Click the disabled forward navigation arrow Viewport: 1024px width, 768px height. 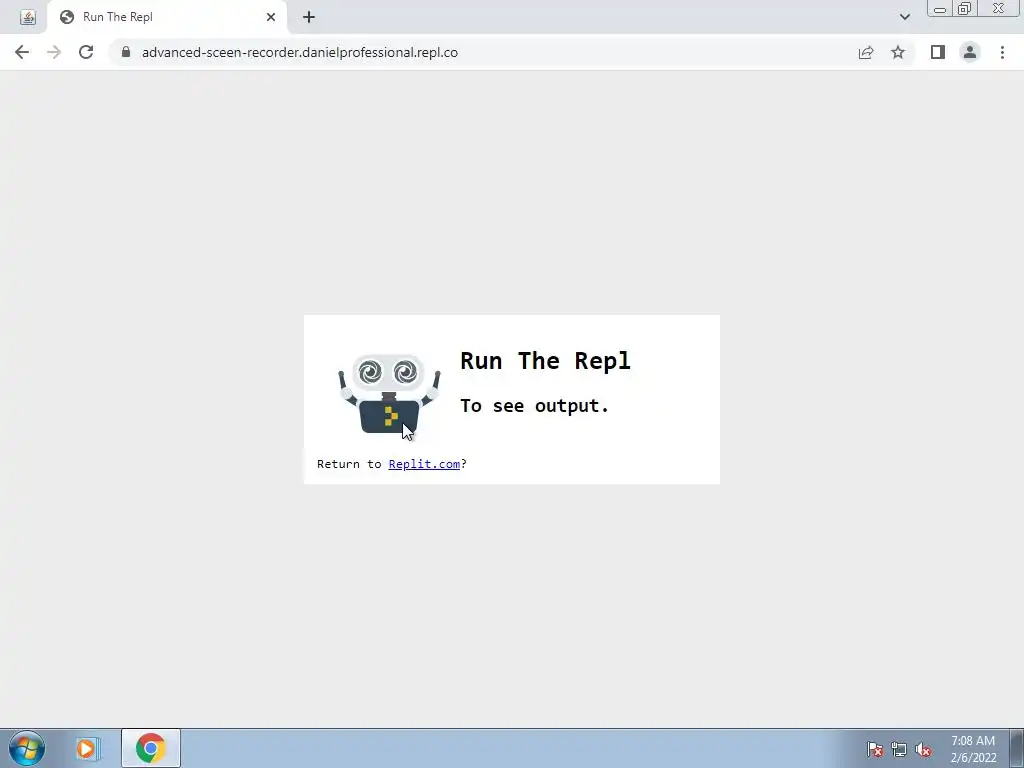pos(54,52)
